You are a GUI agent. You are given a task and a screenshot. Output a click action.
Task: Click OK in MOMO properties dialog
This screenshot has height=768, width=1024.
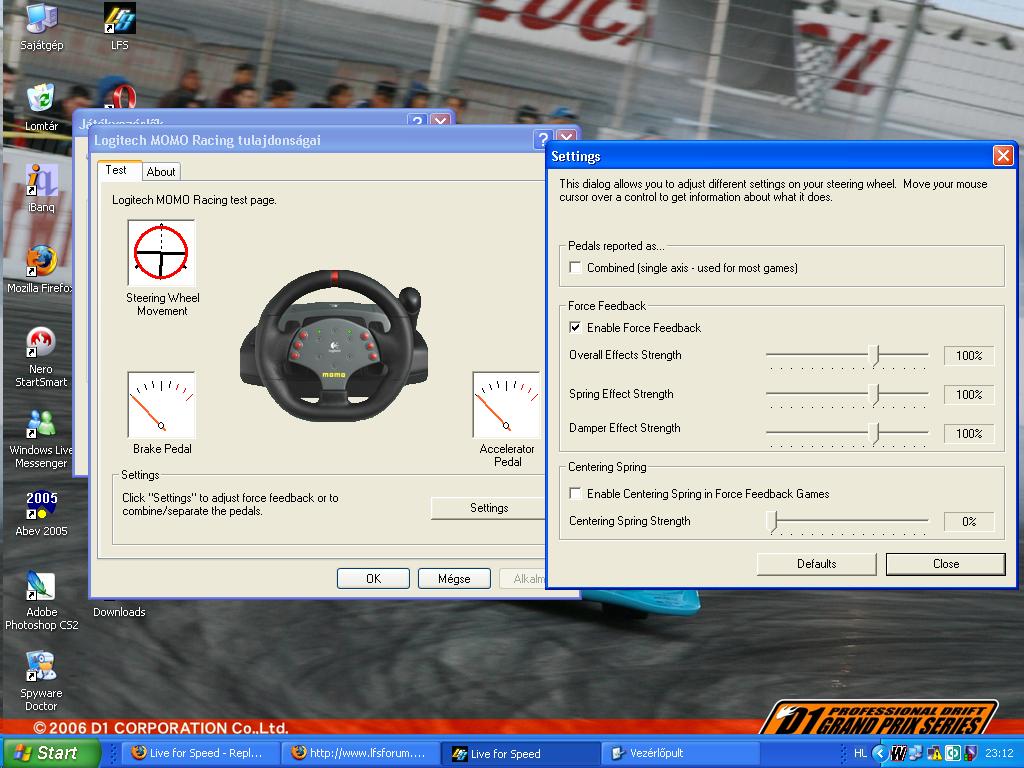[x=374, y=579]
